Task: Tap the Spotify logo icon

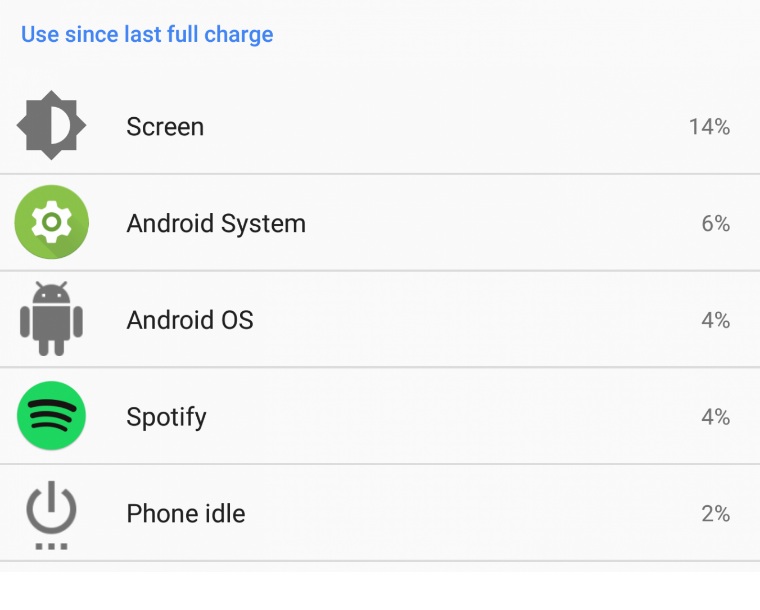Action: coord(51,416)
